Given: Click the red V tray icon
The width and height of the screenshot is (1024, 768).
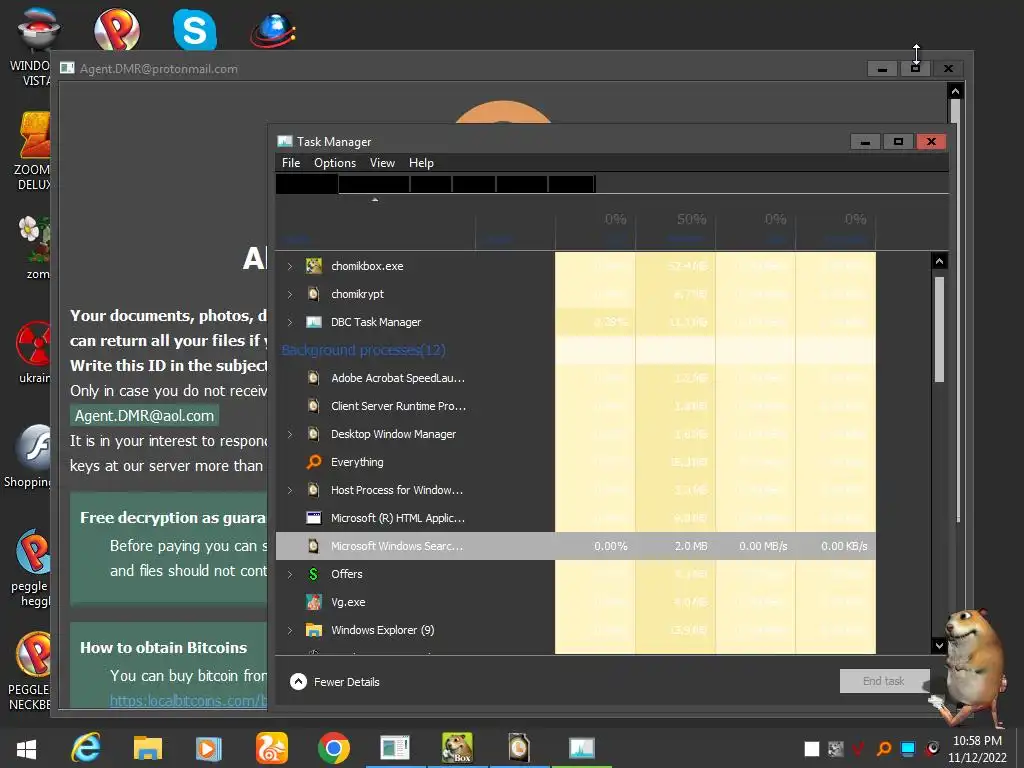Looking at the screenshot, I should 859,748.
